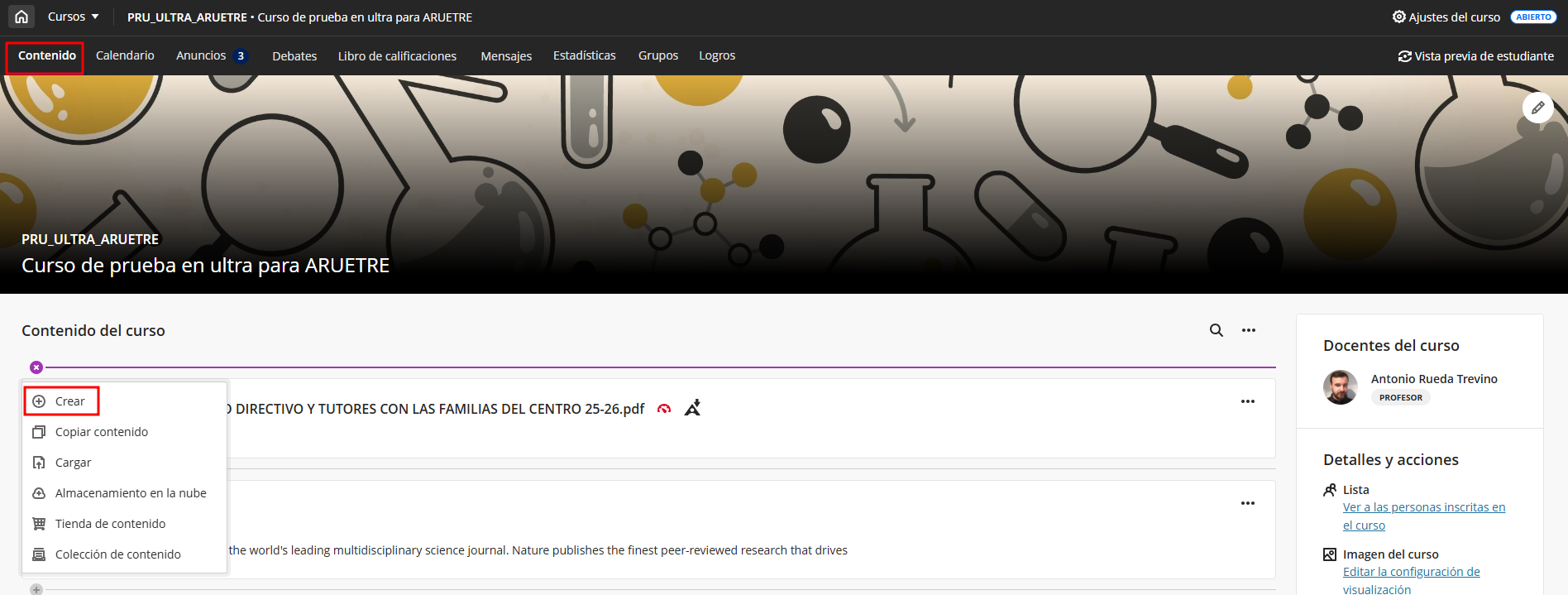Open three-dot menu for the Nature item
1568x595 pixels.
(1247, 503)
